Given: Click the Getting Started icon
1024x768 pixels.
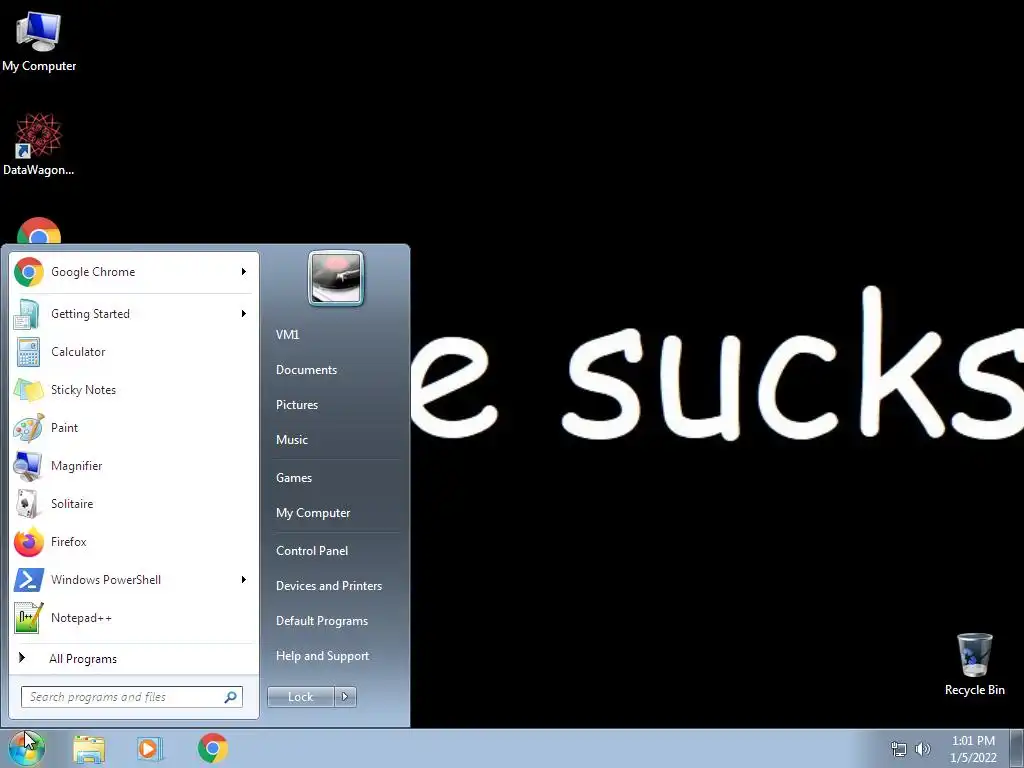Looking at the screenshot, I should click(27, 314).
